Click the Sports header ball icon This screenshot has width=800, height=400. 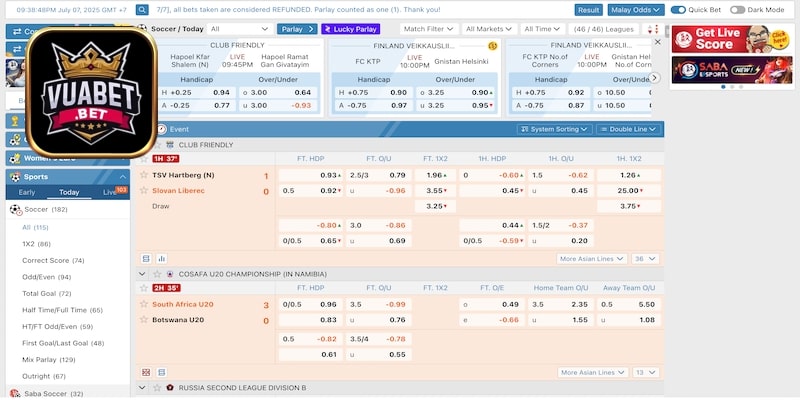(x=15, y=177)
